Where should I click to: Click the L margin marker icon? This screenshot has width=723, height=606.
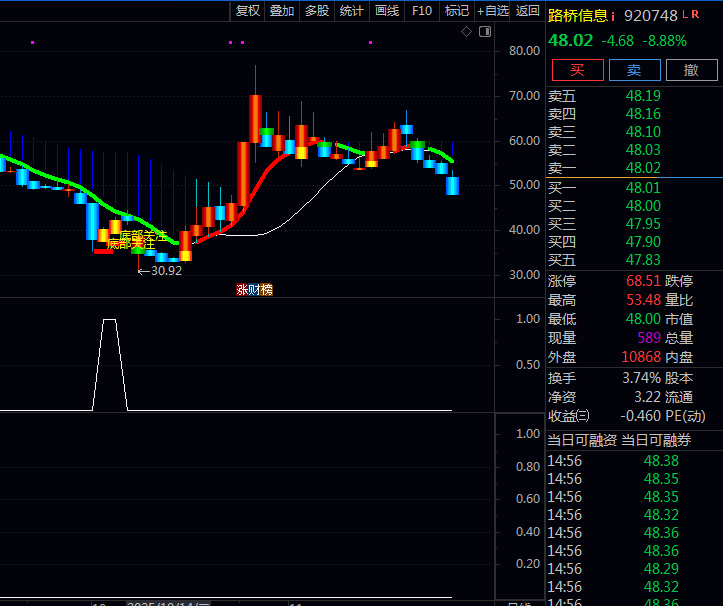tap(685, 15)
